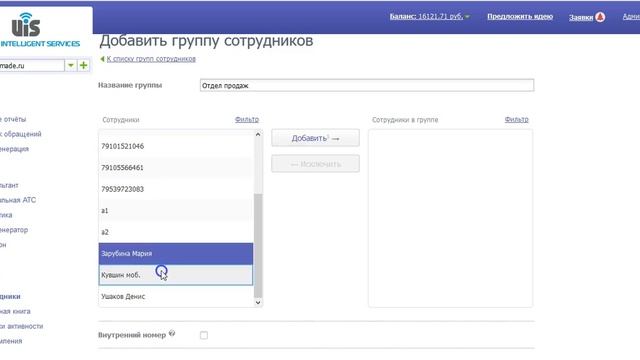
Task: Select the a1 entry in employee list
Action: (176, 211)
